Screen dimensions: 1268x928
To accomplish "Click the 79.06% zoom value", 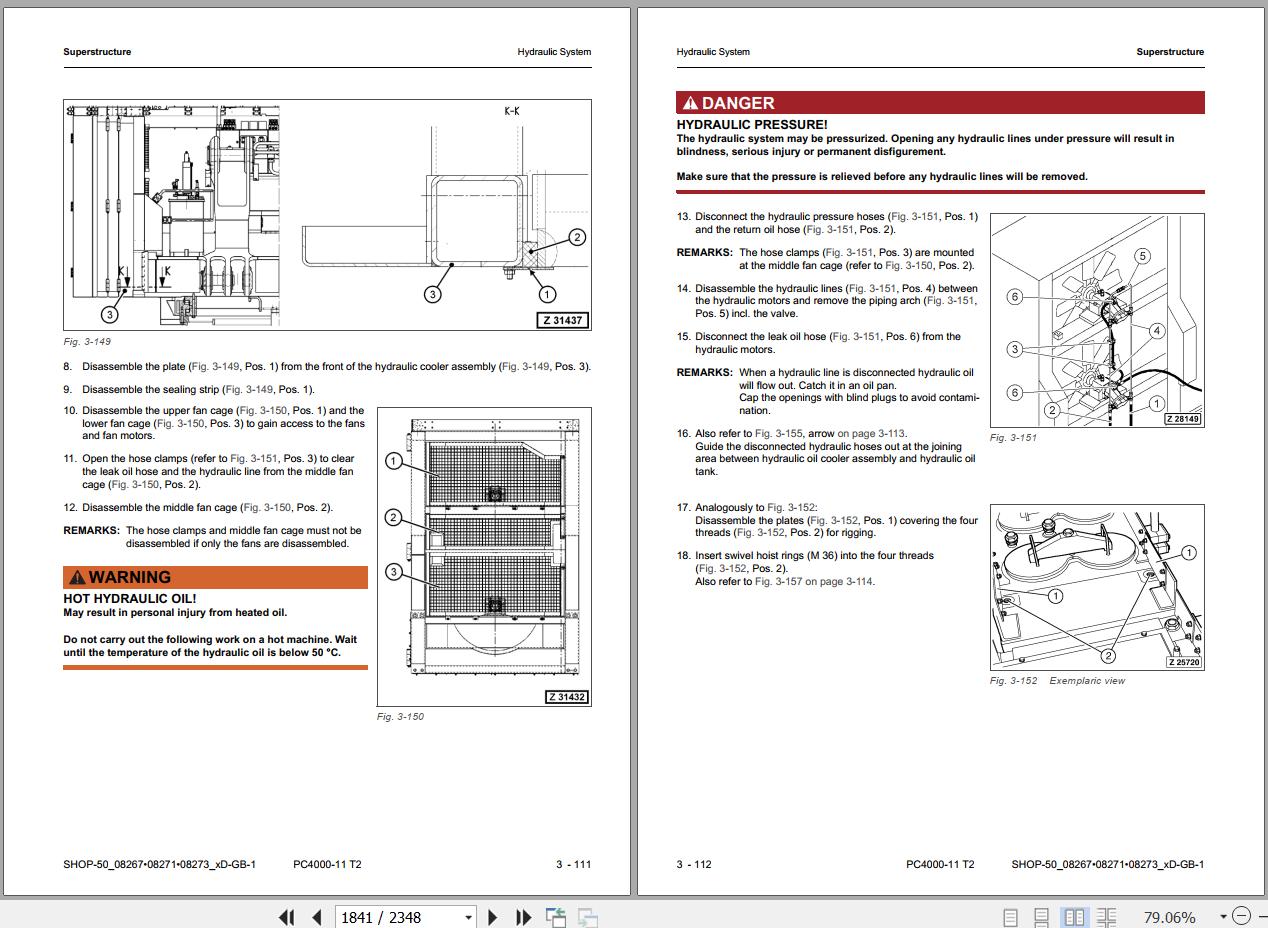I will tap(1169, 917).
